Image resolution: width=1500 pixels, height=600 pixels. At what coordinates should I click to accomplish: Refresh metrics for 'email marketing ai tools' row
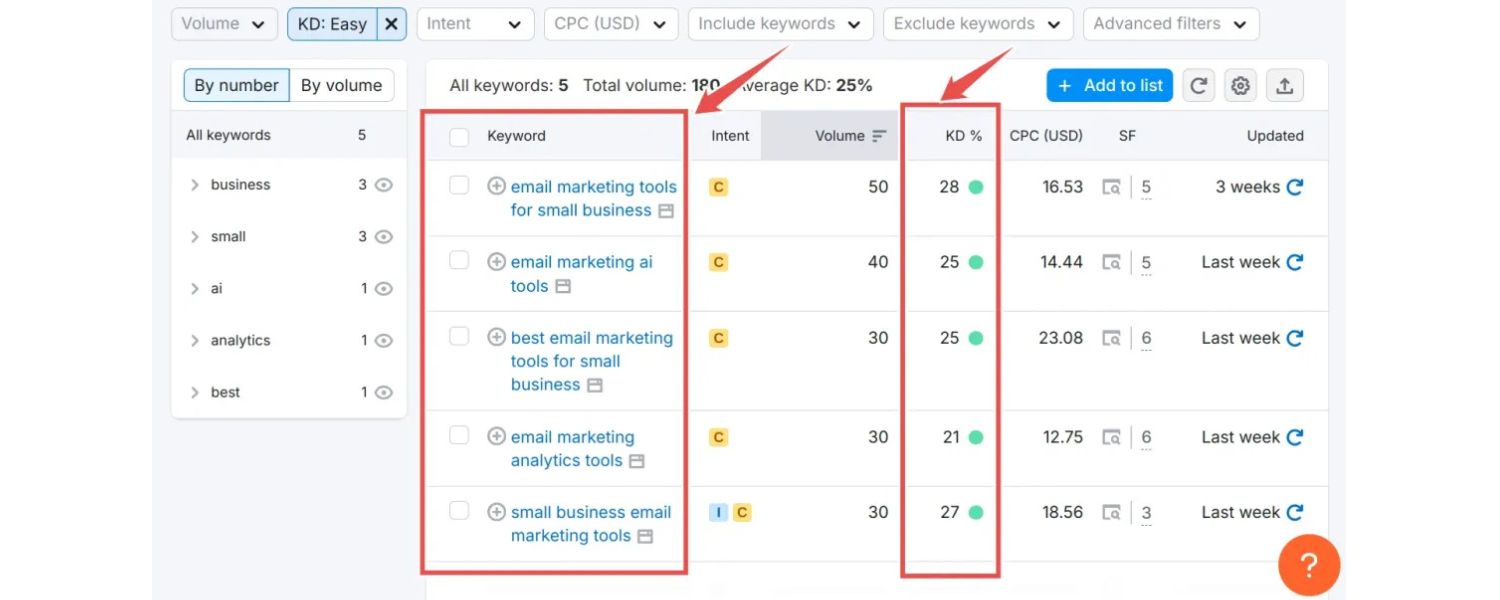[1295, 262]
